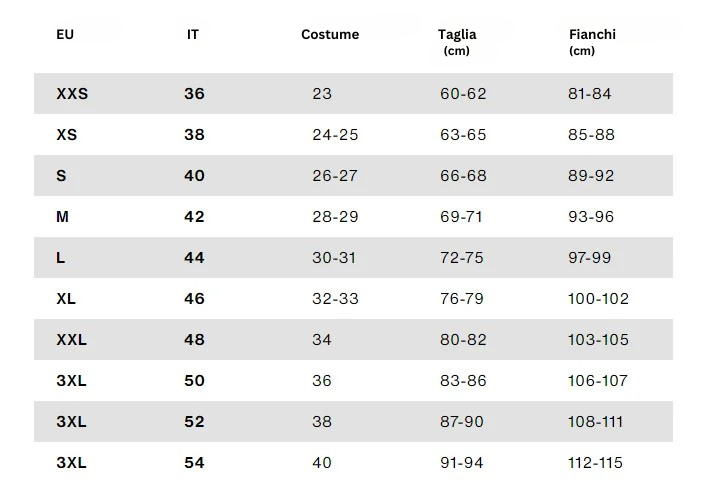Click the Costume column header

pos(330,34)
